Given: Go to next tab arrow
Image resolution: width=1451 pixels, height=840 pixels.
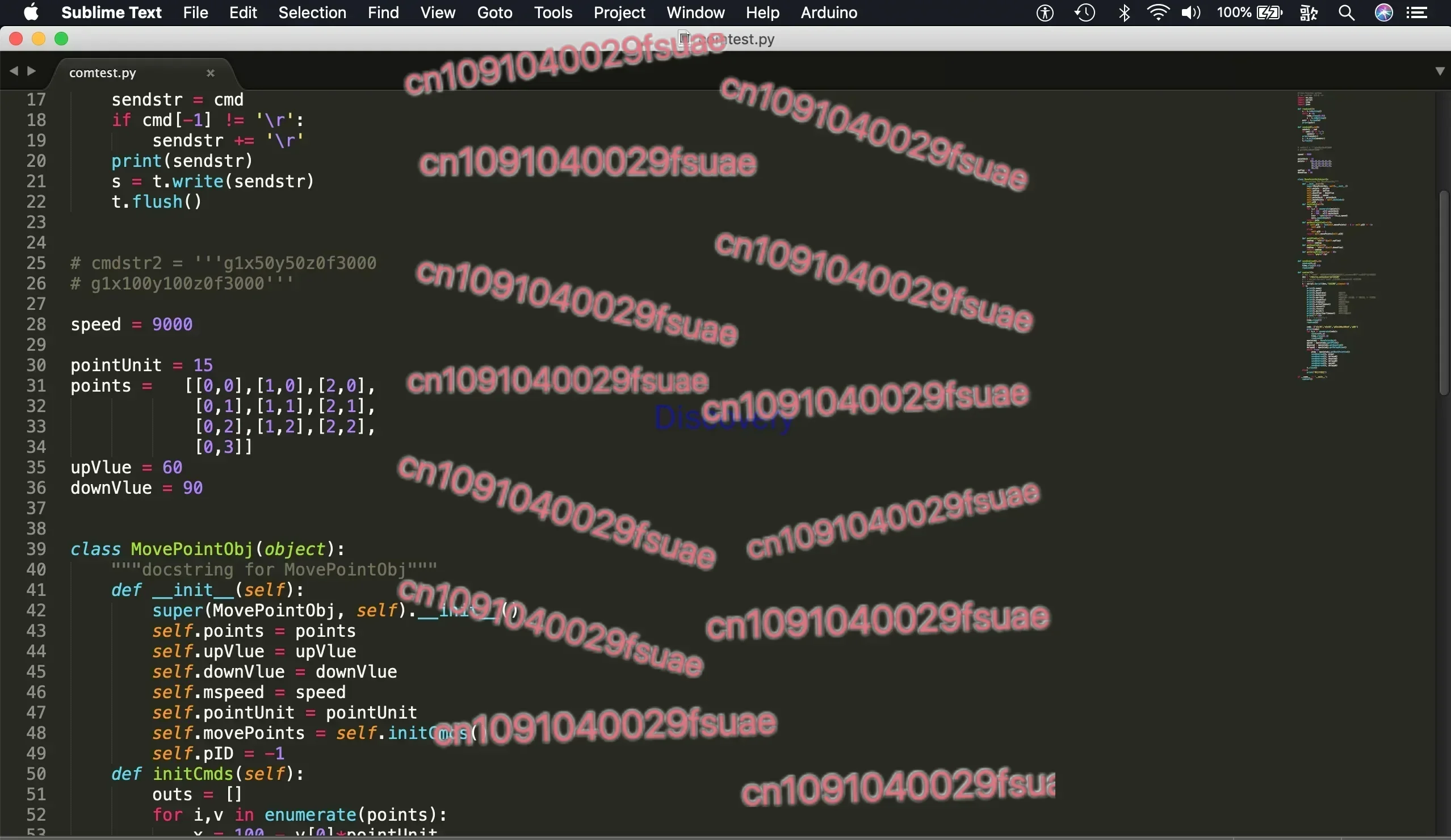Looking at the screenshot, I should click(x=32, y=71).
